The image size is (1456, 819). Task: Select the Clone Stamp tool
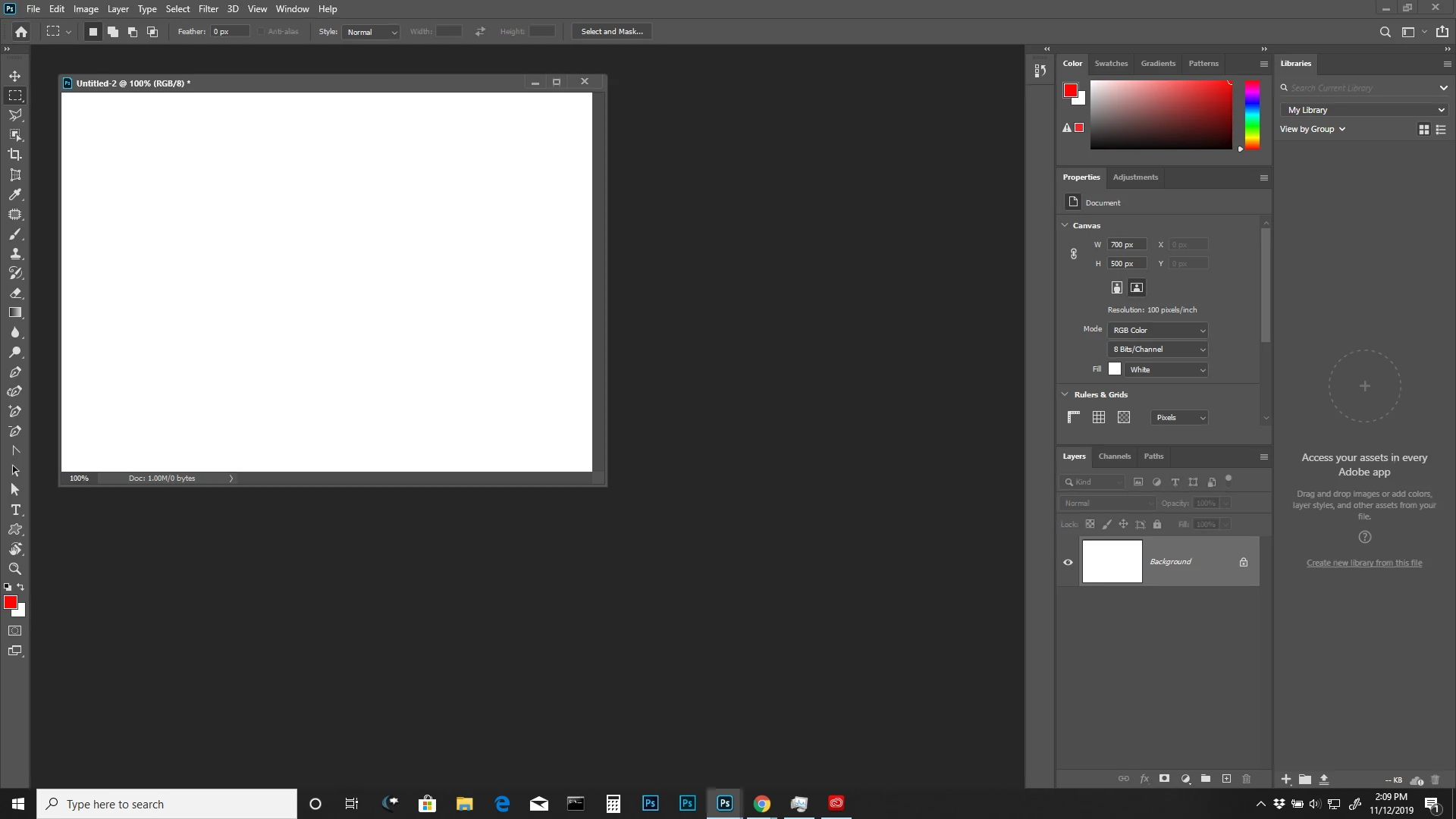(15, 254)
